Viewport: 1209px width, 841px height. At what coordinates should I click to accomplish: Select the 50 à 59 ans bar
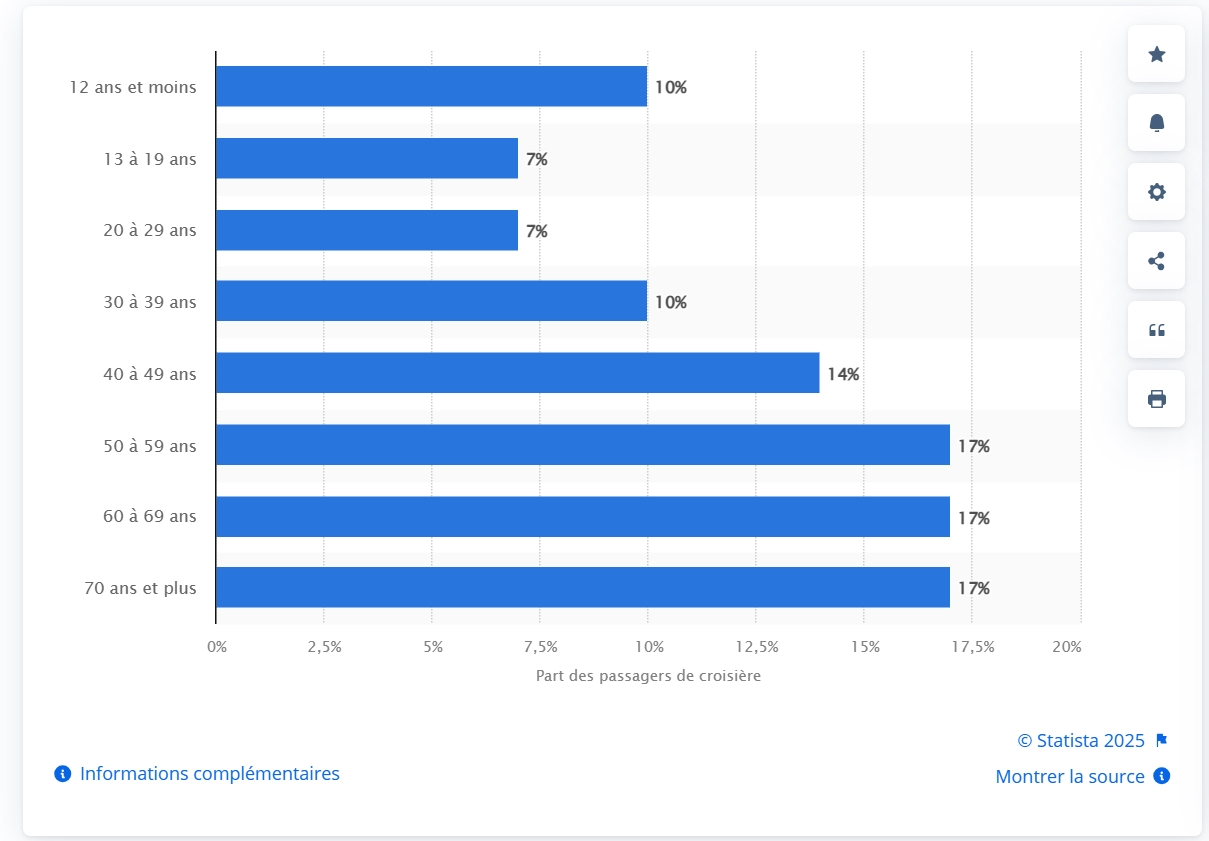point(582,445)
